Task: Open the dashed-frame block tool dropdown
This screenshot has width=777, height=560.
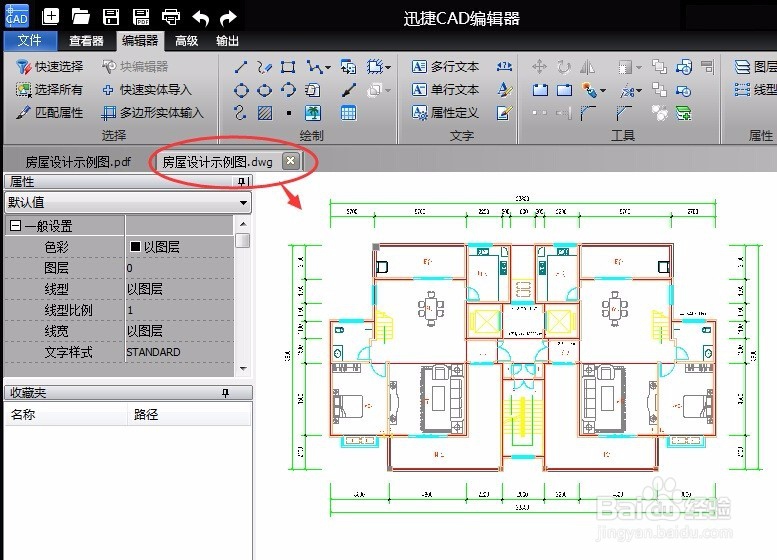Action: (x=388, y=68)
